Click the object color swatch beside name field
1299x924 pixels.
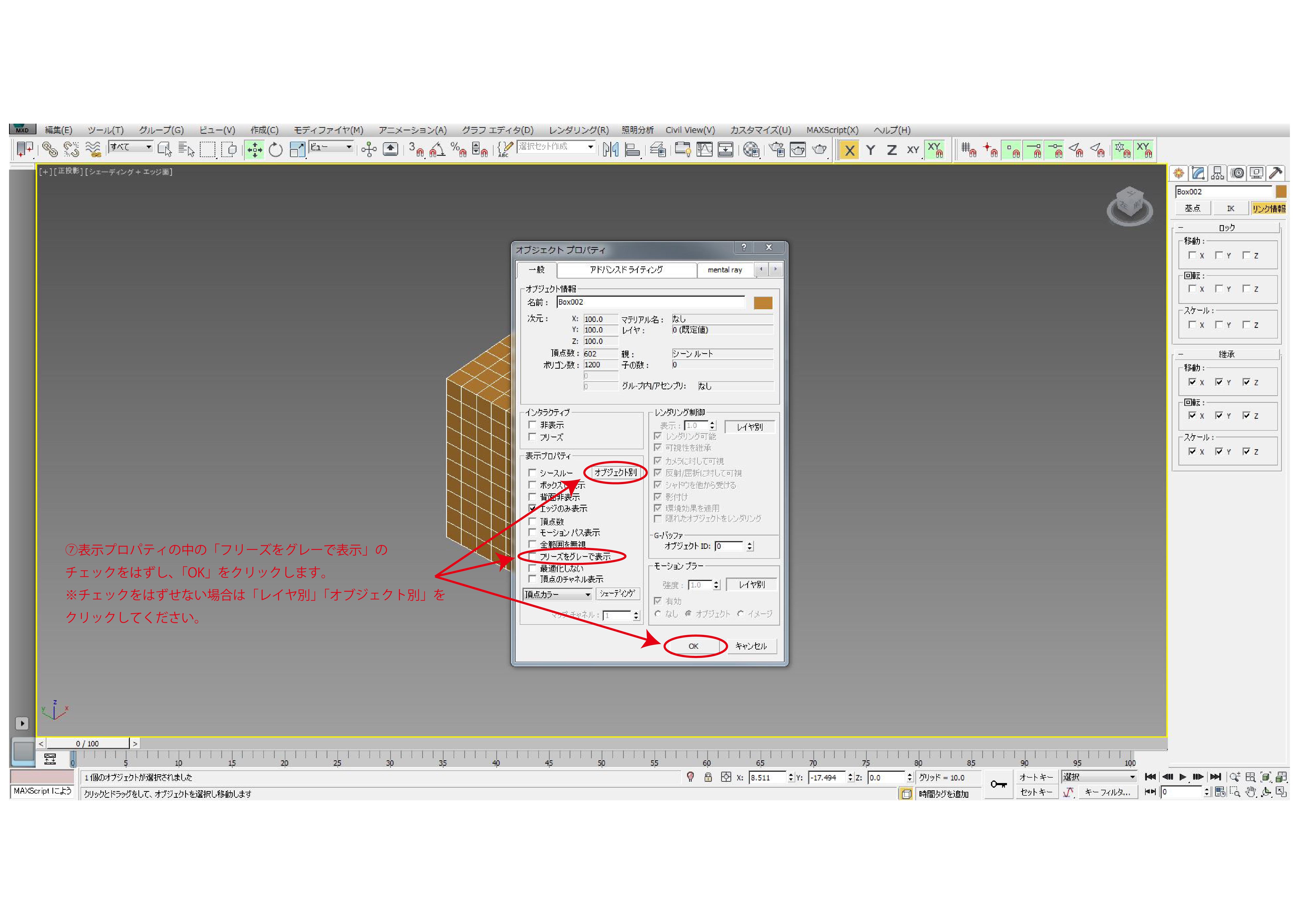pyautogui.click(x=762, y=303)
